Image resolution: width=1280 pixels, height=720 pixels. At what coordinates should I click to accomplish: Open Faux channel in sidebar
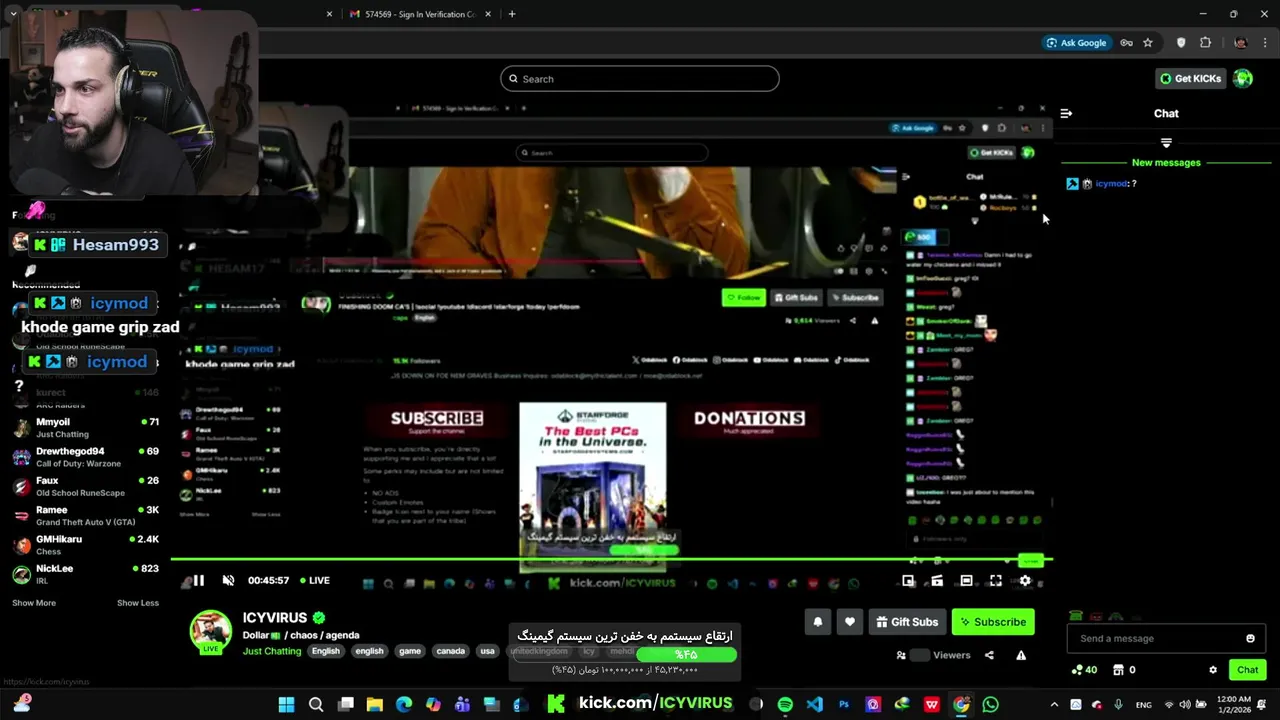pos(85,486)
